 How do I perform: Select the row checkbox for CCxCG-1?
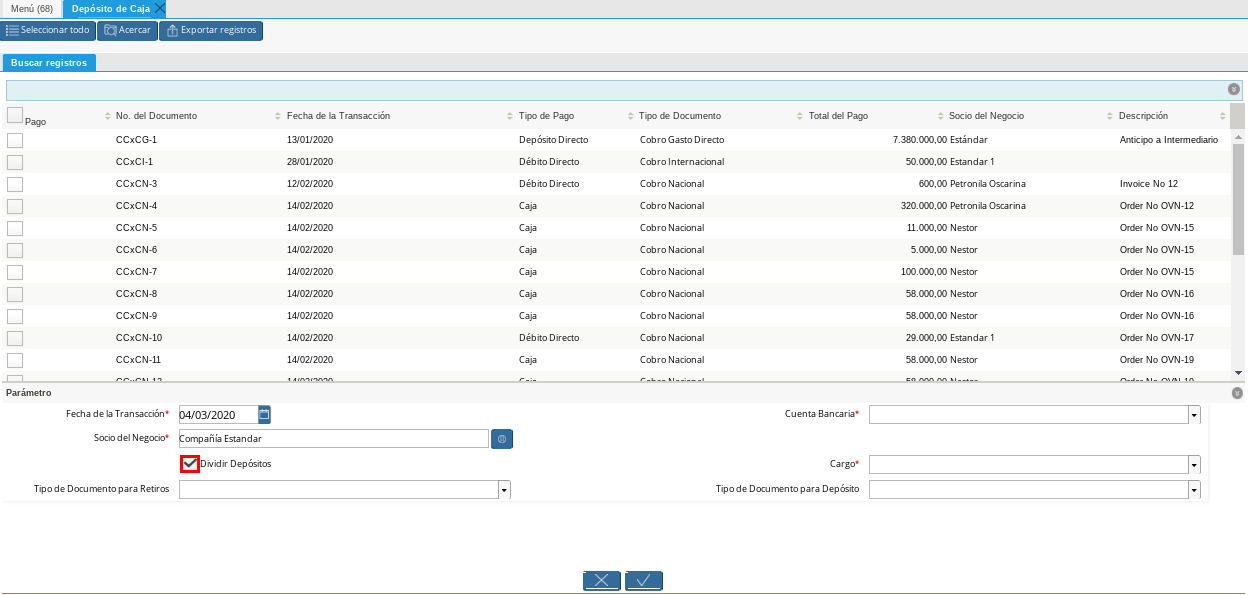point(15,140)
